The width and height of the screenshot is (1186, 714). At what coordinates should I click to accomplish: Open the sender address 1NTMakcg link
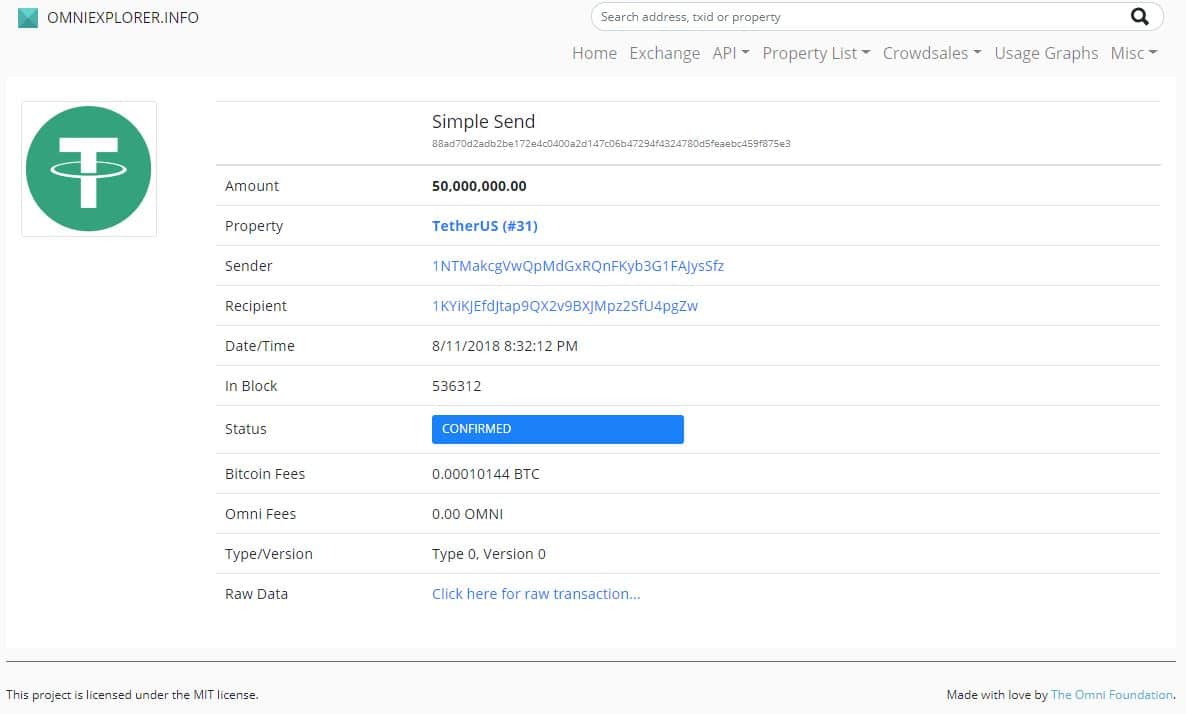tap(577, 266)
